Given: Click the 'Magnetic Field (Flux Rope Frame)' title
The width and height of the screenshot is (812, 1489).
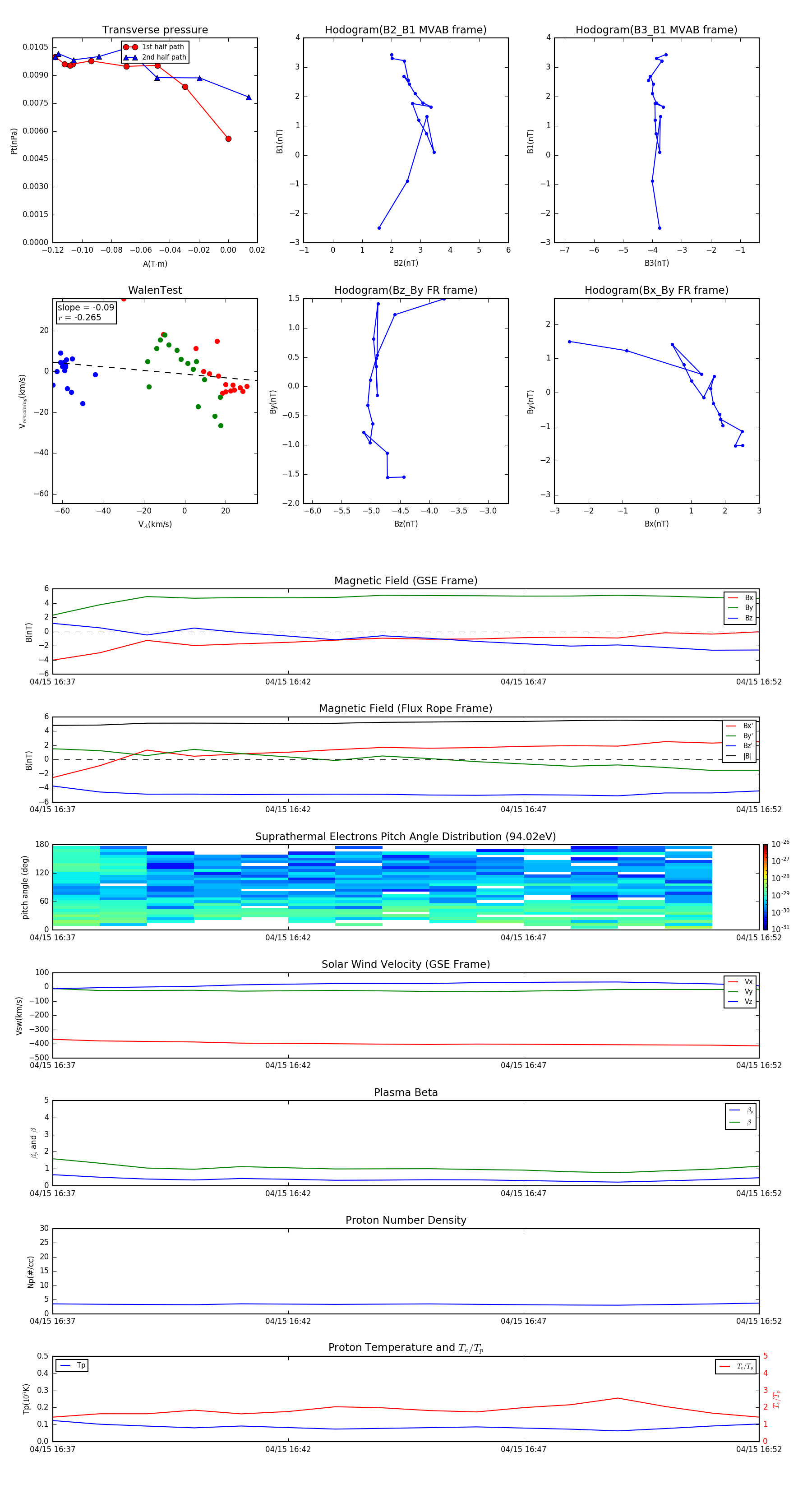Looking at the screenshot, I should pyautogui.click(x=406, y=709).
